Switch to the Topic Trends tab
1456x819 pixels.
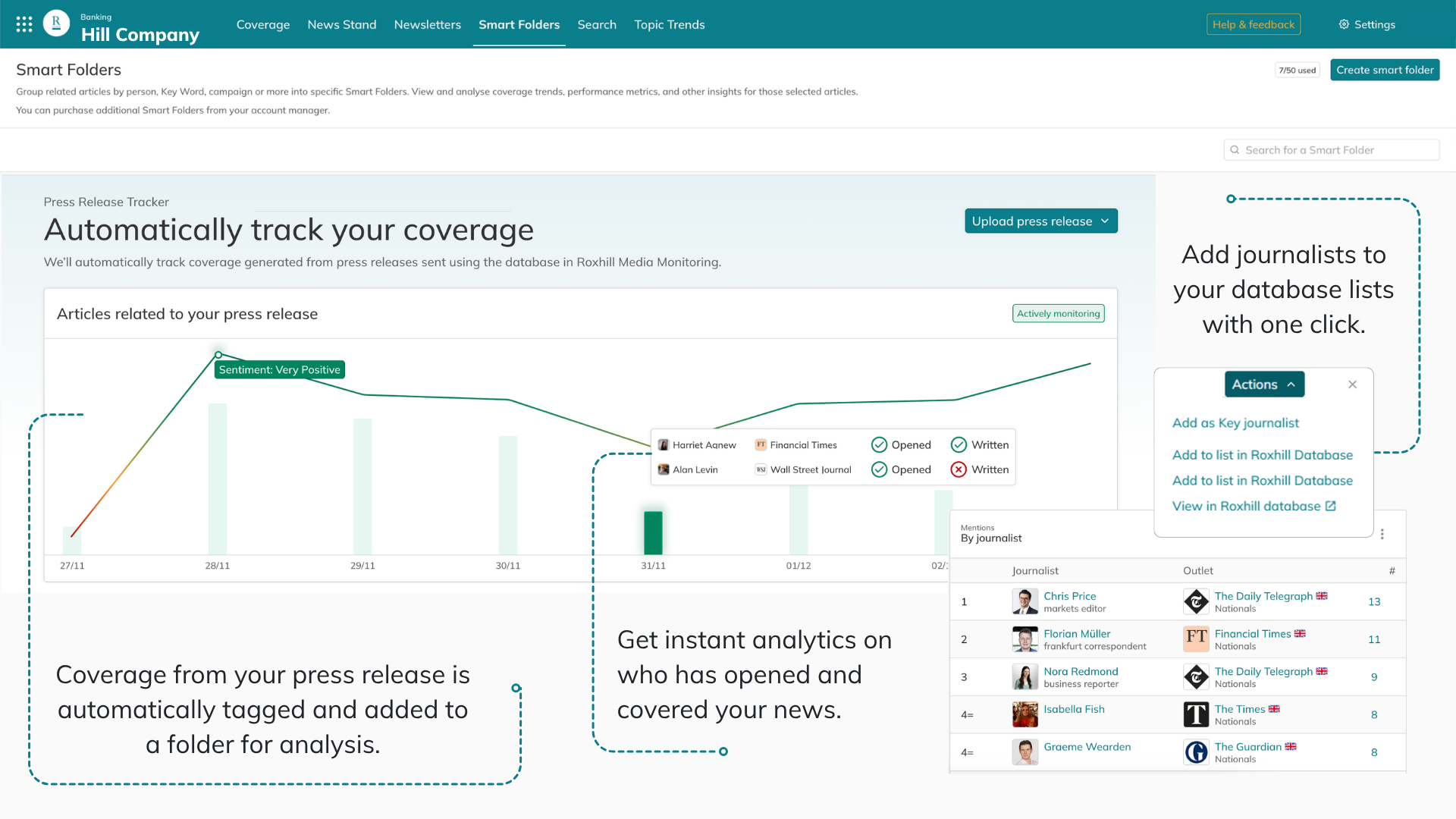(x=669, y=24)
